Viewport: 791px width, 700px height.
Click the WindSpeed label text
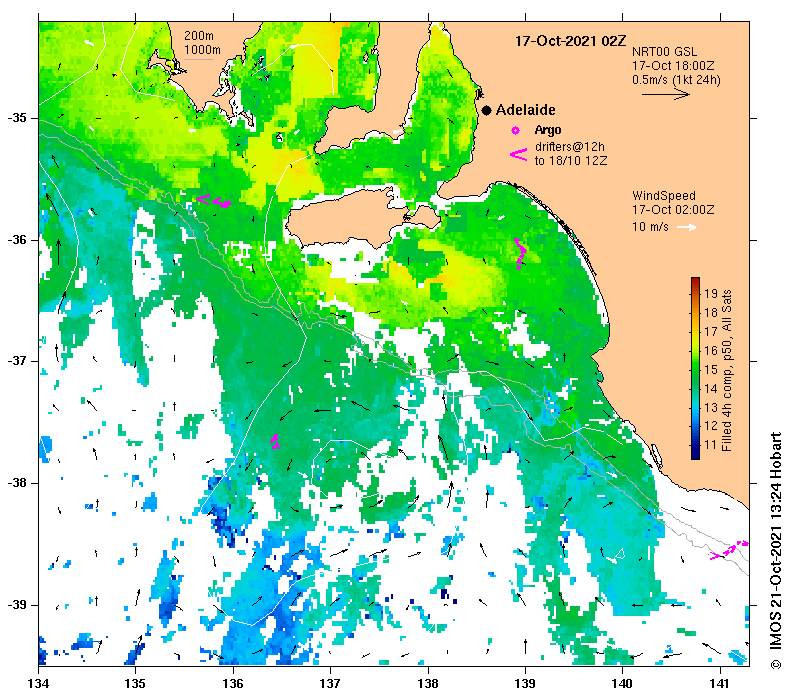click(664, 196)
